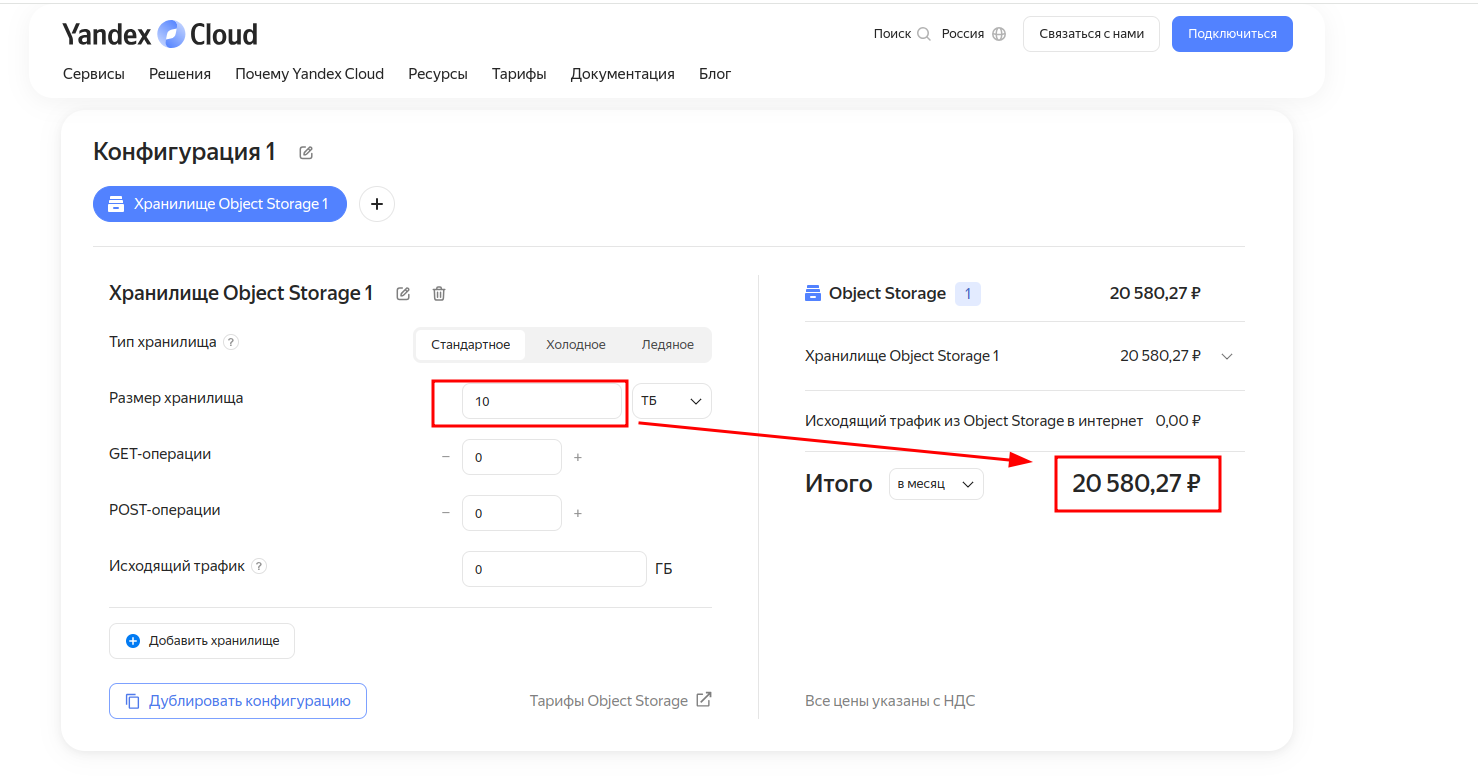The width and height of the screenshot is (1478, 778).
Task: Click the Размер хранилища label
Action: 176,398
